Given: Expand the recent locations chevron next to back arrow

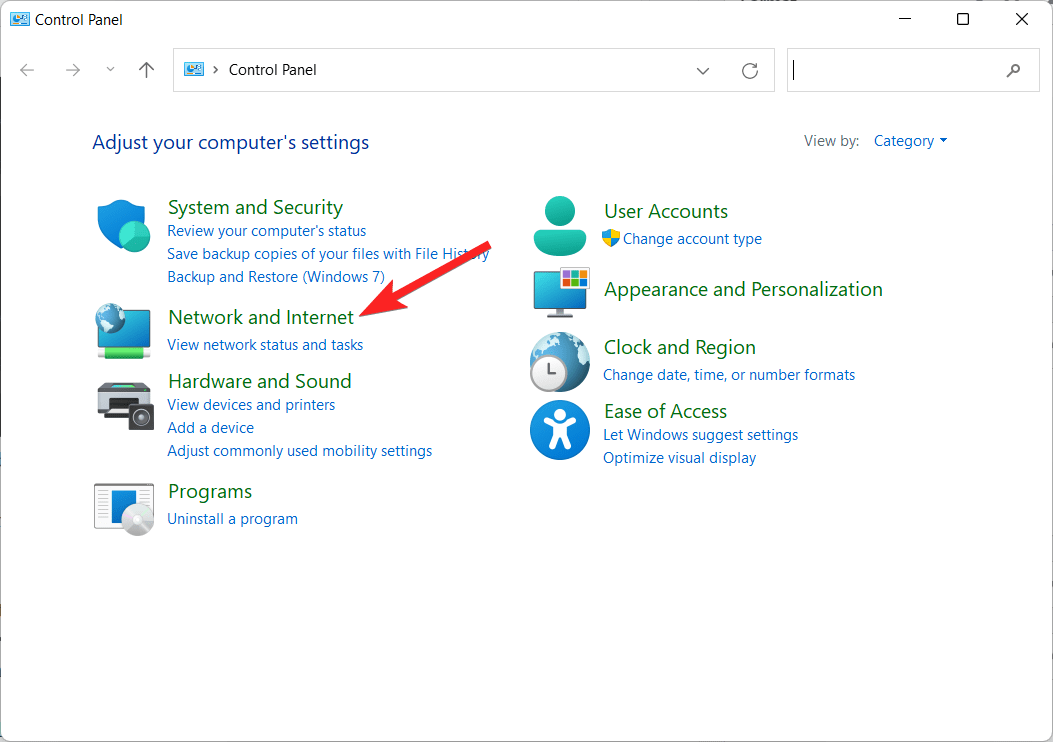Looking at the screenshot, I should (x=110, y=70).
